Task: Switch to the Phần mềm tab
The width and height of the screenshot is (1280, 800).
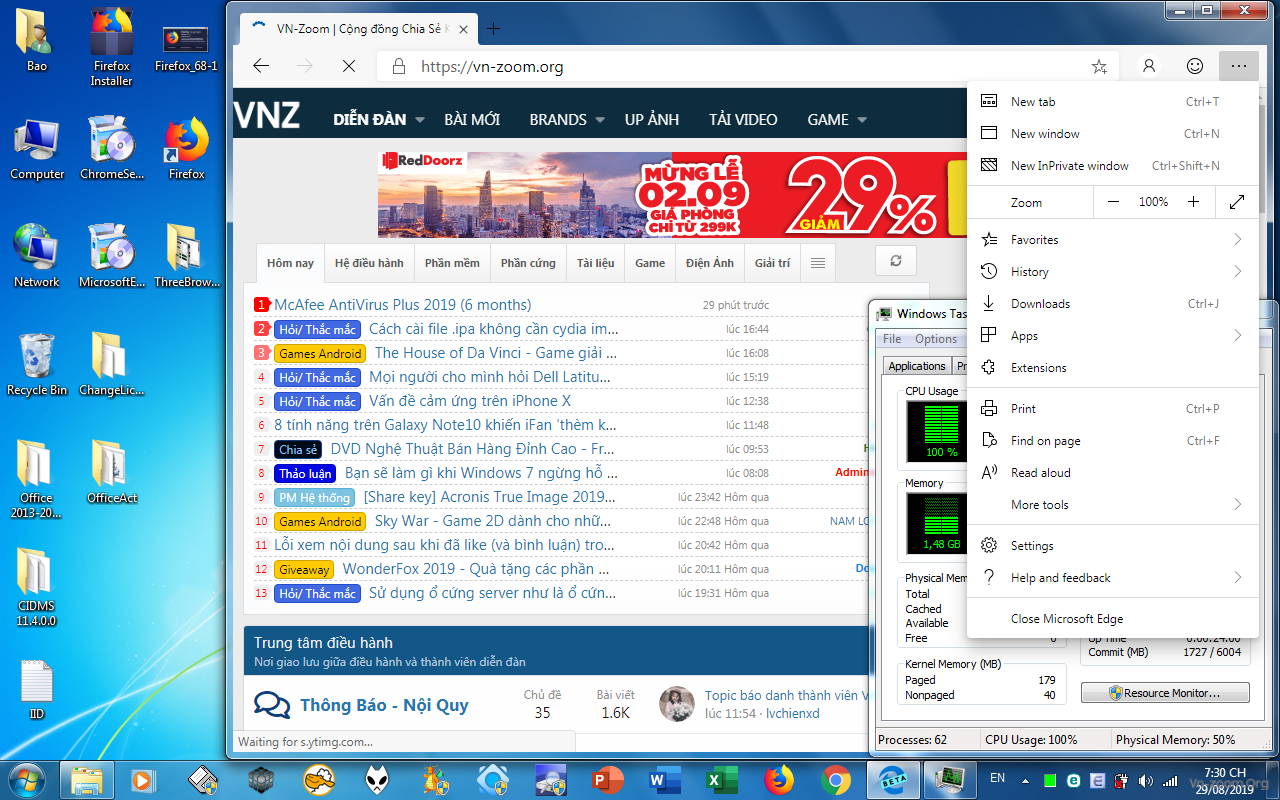Action: pos(452,263)
